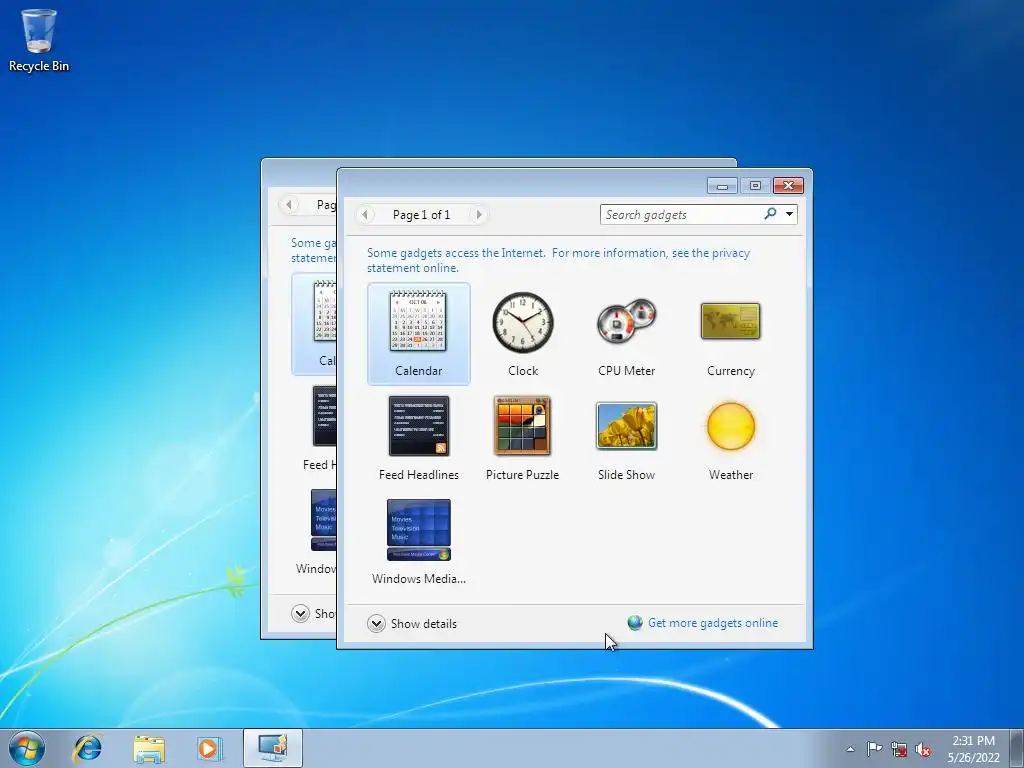The image size is (1024, 768).
Task: Click globe icon beside Get more gadgets
Action: coord(635,622)
